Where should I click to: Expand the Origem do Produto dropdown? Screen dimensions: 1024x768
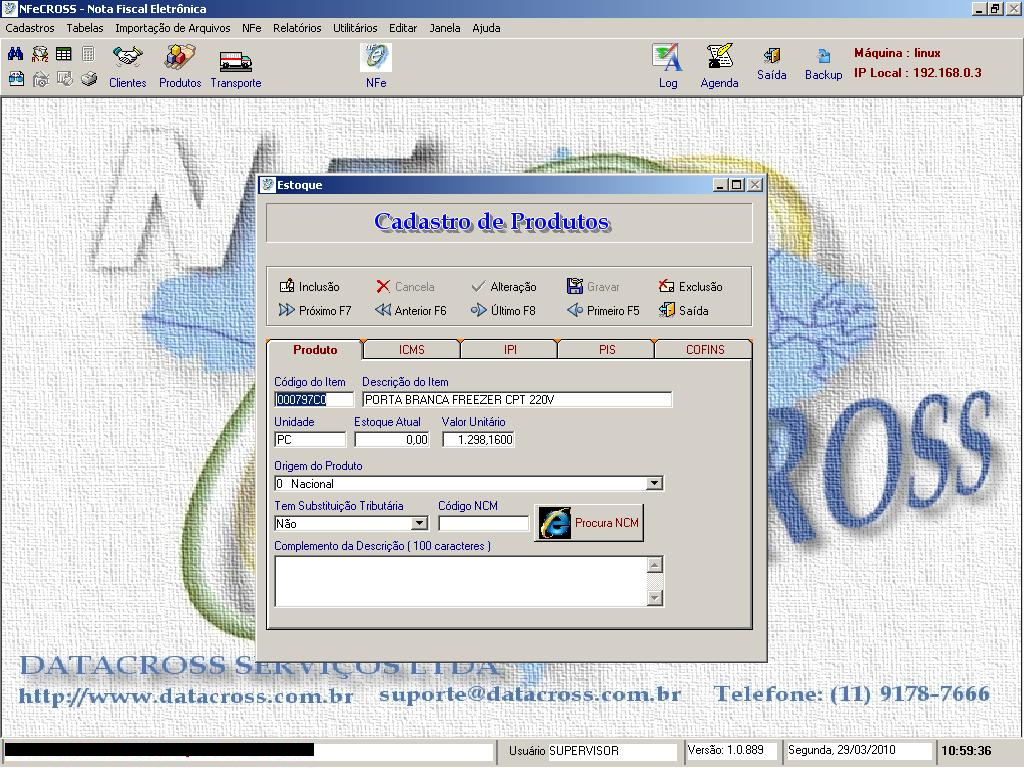(x=654, y=483)
